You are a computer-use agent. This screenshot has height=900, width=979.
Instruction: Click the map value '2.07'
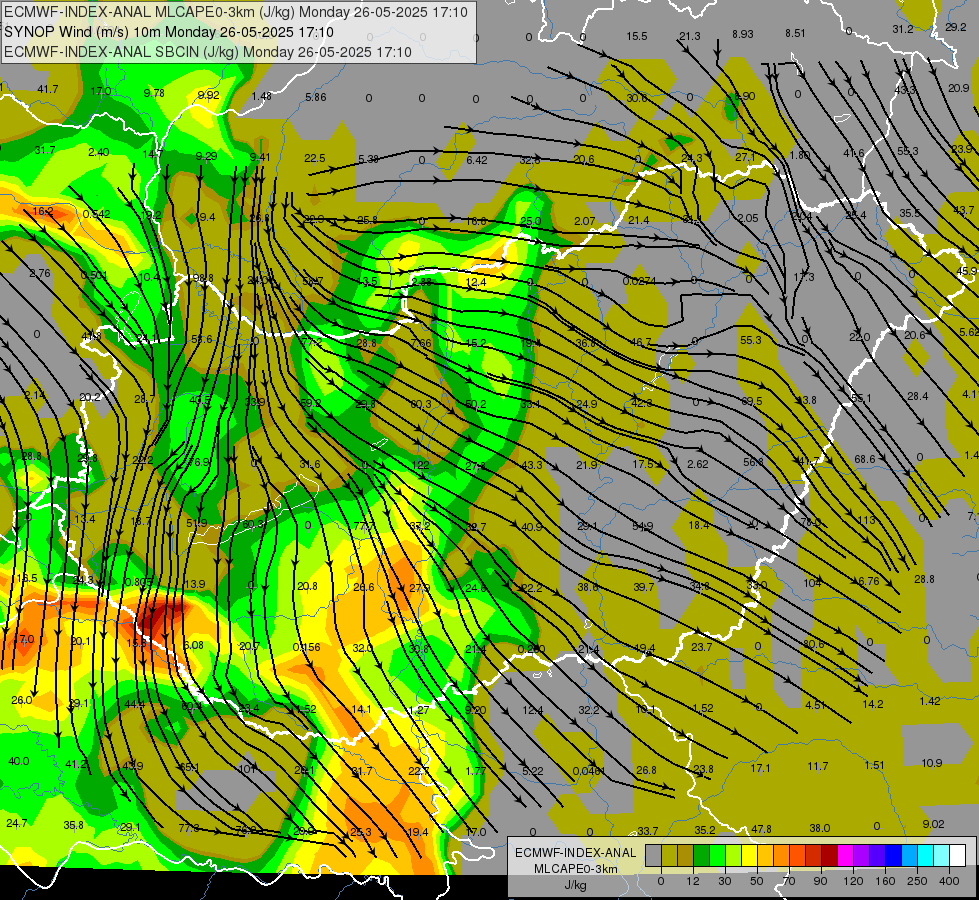click(584, 221)
